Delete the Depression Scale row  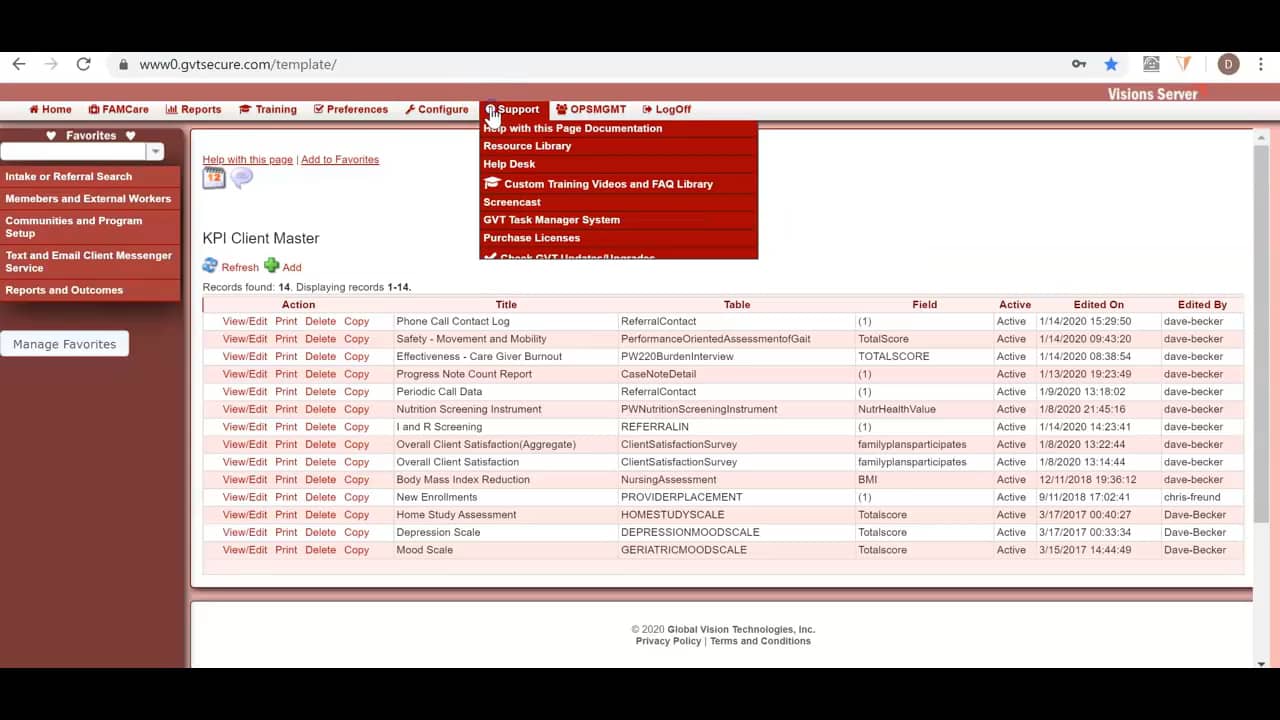tap(321, 532)
